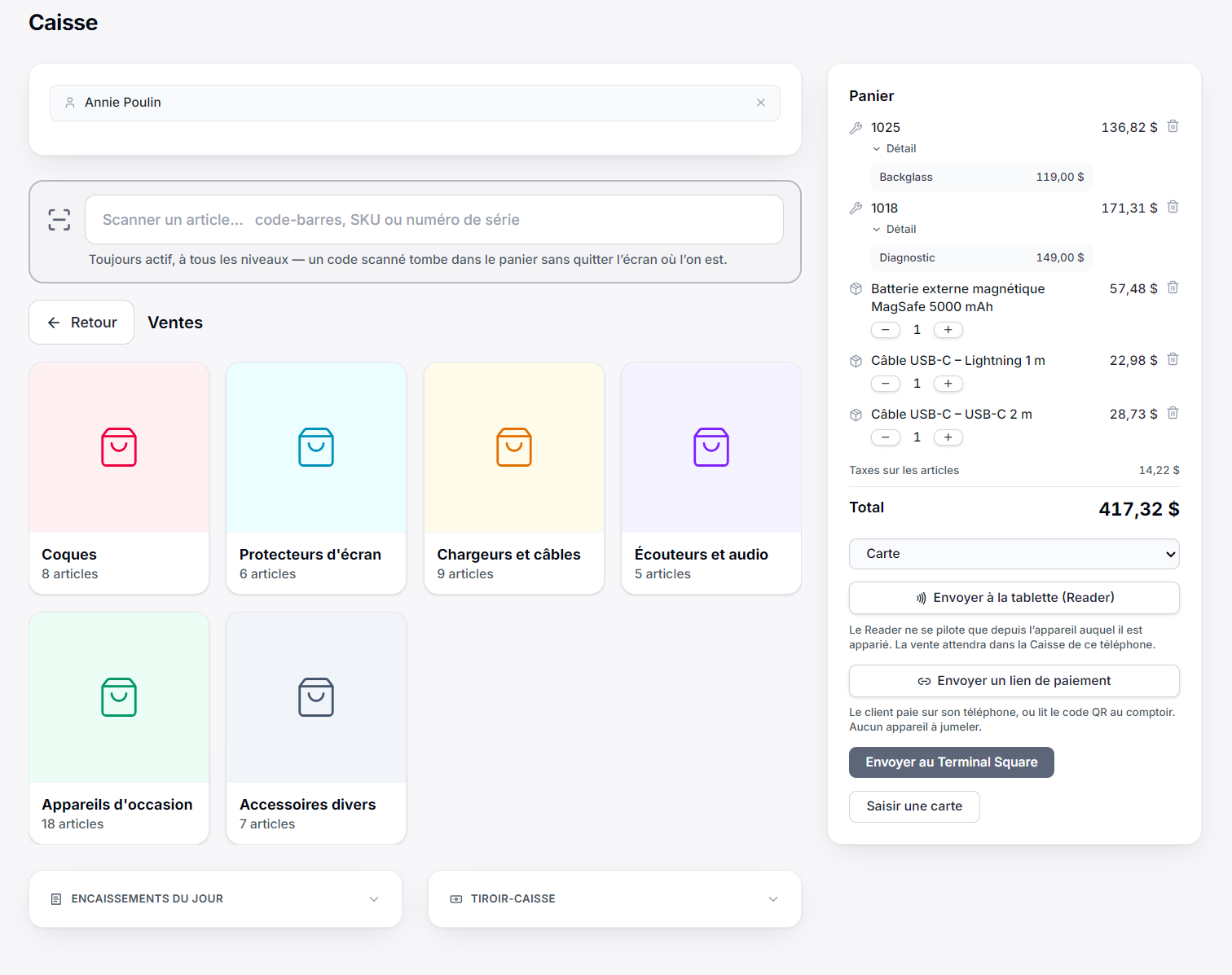Delete repair 1025 from the cart

[x=1173, y=126]
